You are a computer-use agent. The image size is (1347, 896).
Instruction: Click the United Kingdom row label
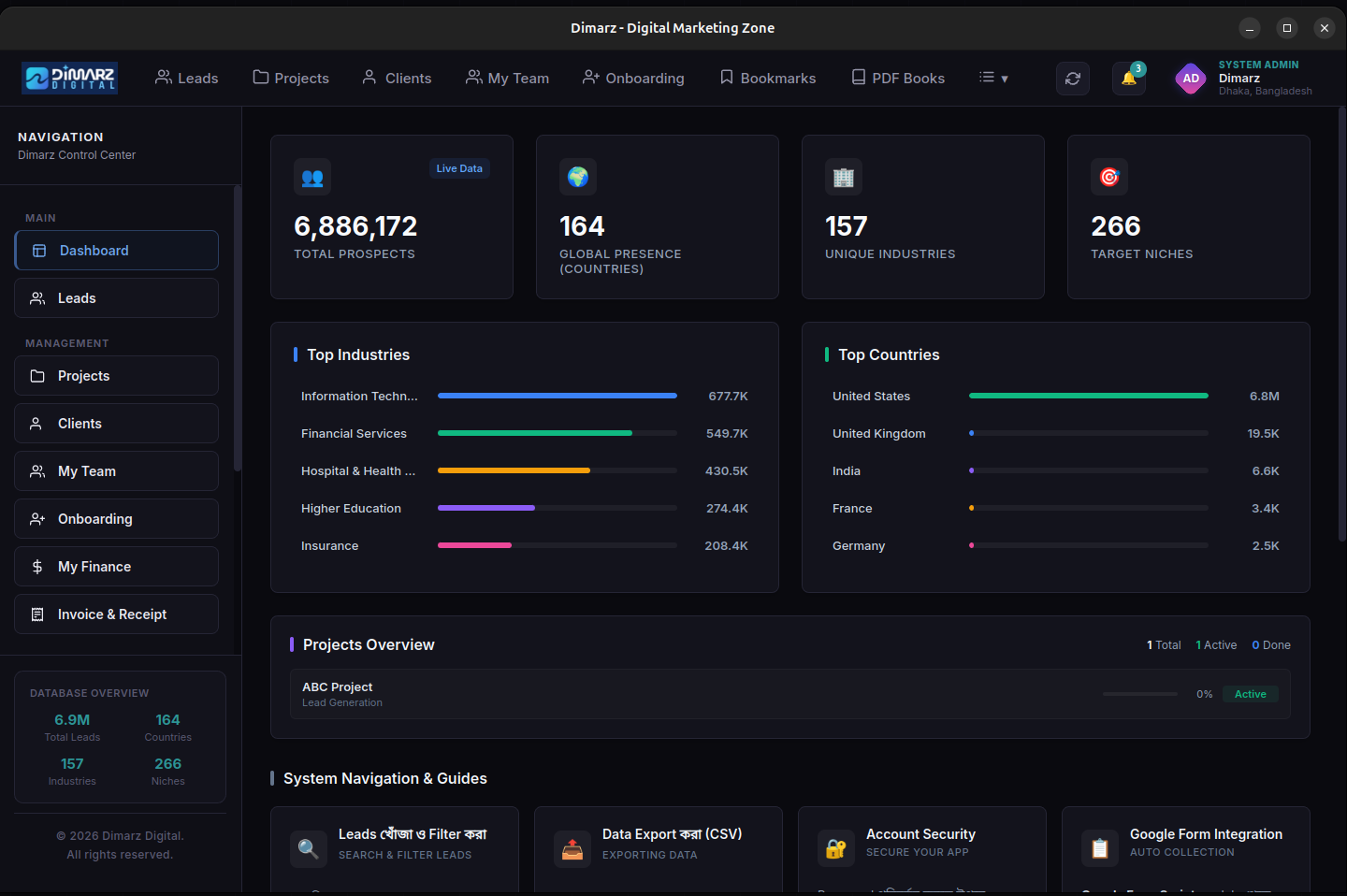point(879,433)
